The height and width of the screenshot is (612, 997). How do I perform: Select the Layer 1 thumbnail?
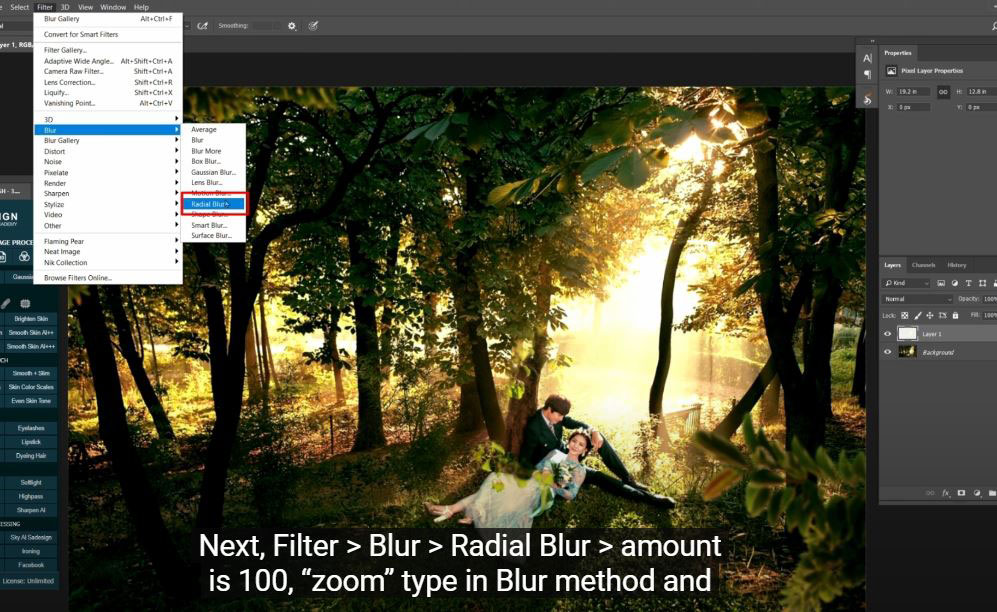click(x=907, y=334)
